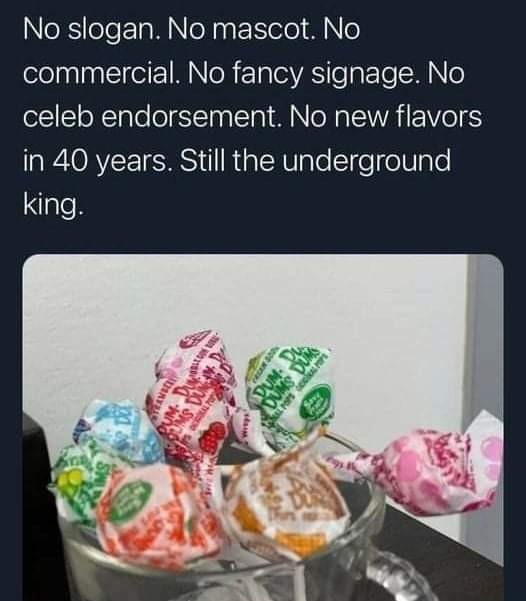The width and height of the screenshot is (526, 601).
Task: Click the word 'king.' in the tweet
Action: coord(53,204)
